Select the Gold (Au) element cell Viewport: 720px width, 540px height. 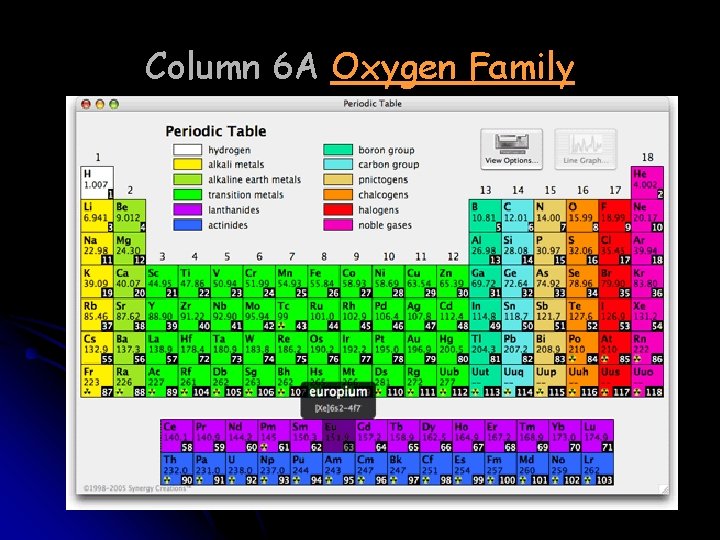coord(421,348)
